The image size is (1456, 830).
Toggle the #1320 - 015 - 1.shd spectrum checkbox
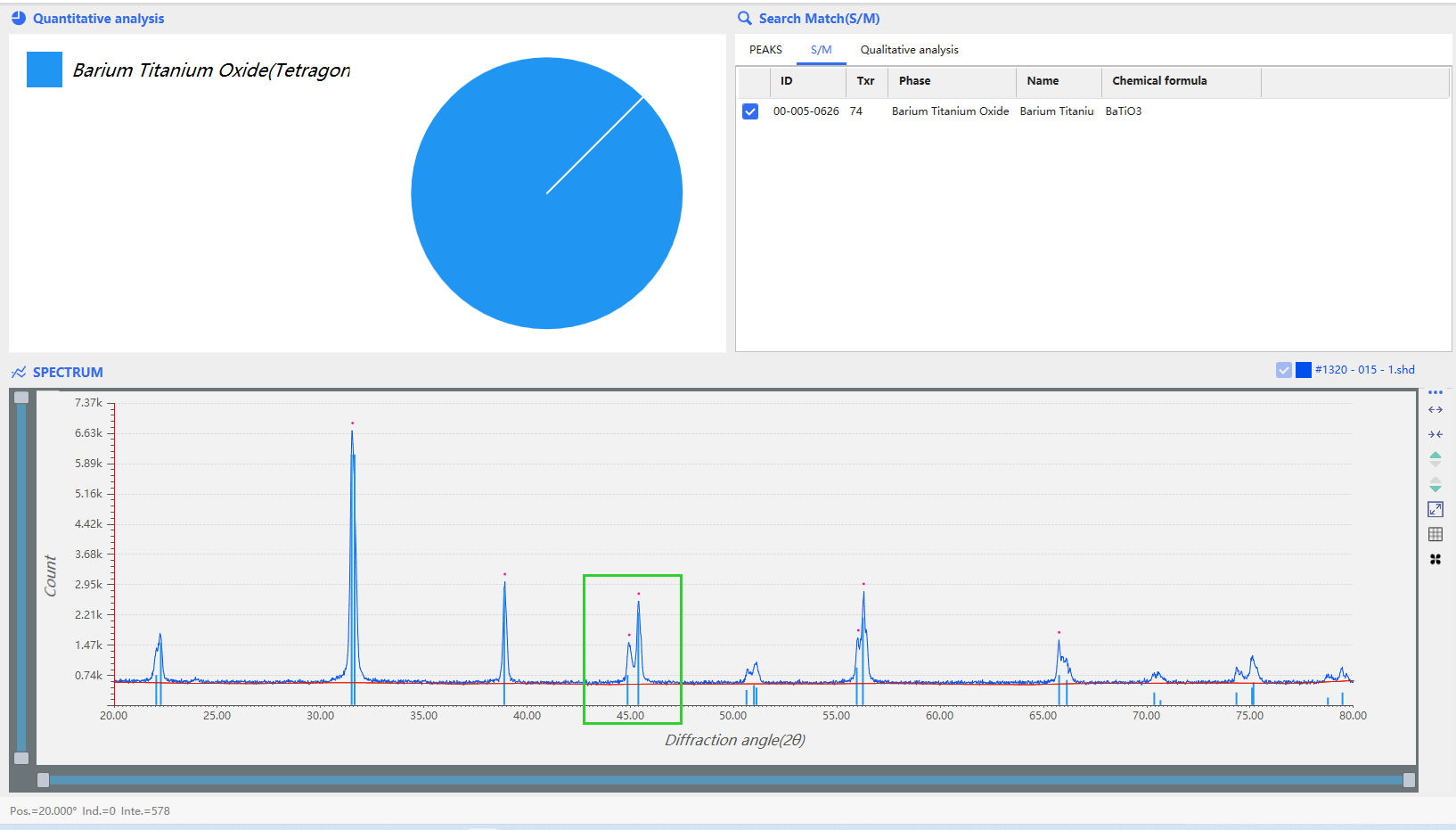click(1284, 370)
